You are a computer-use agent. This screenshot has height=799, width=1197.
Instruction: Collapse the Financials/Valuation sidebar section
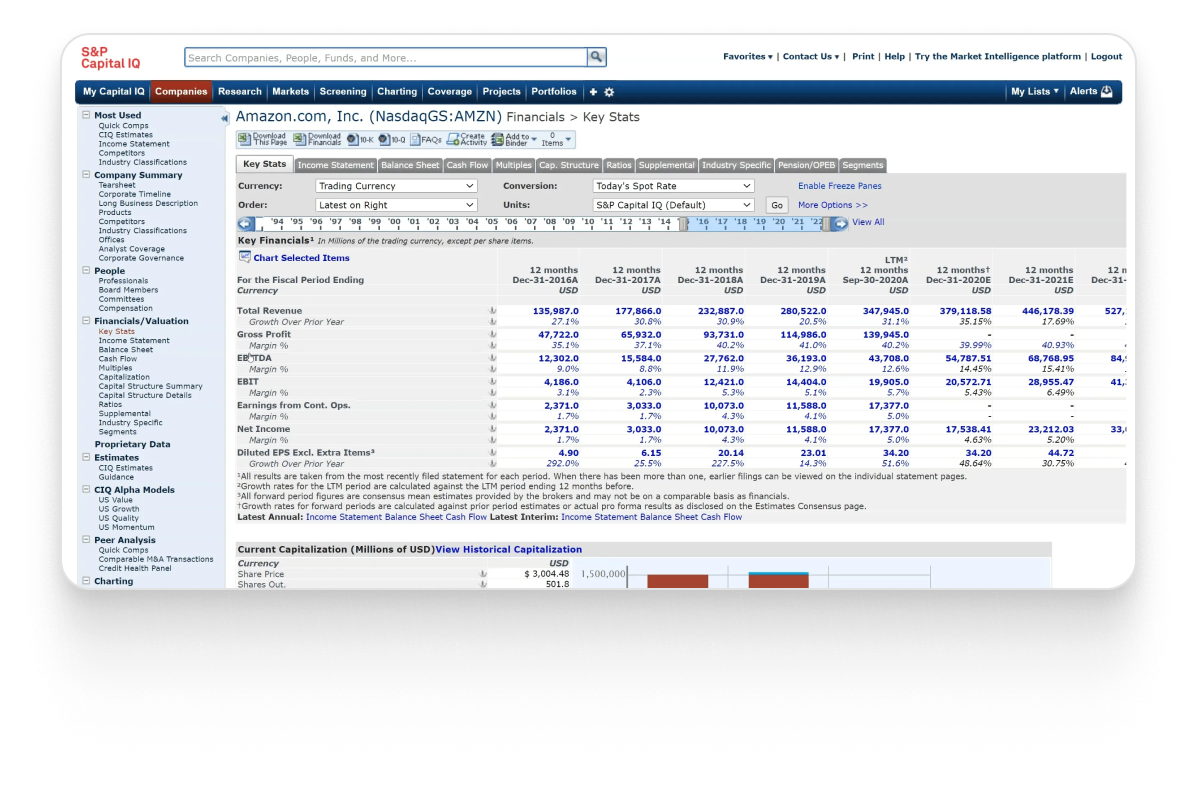86,321
